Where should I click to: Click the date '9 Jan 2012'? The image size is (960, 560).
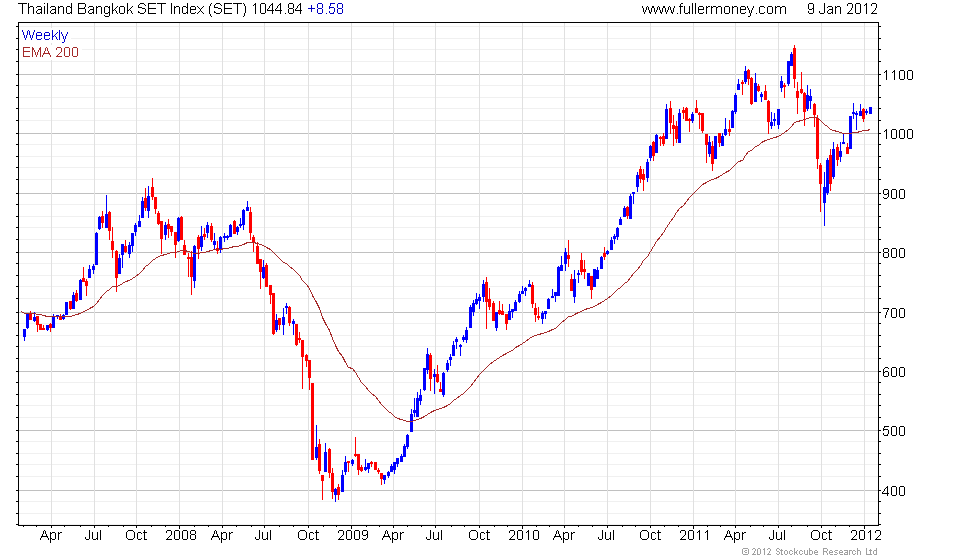click(x=842, y=9)
